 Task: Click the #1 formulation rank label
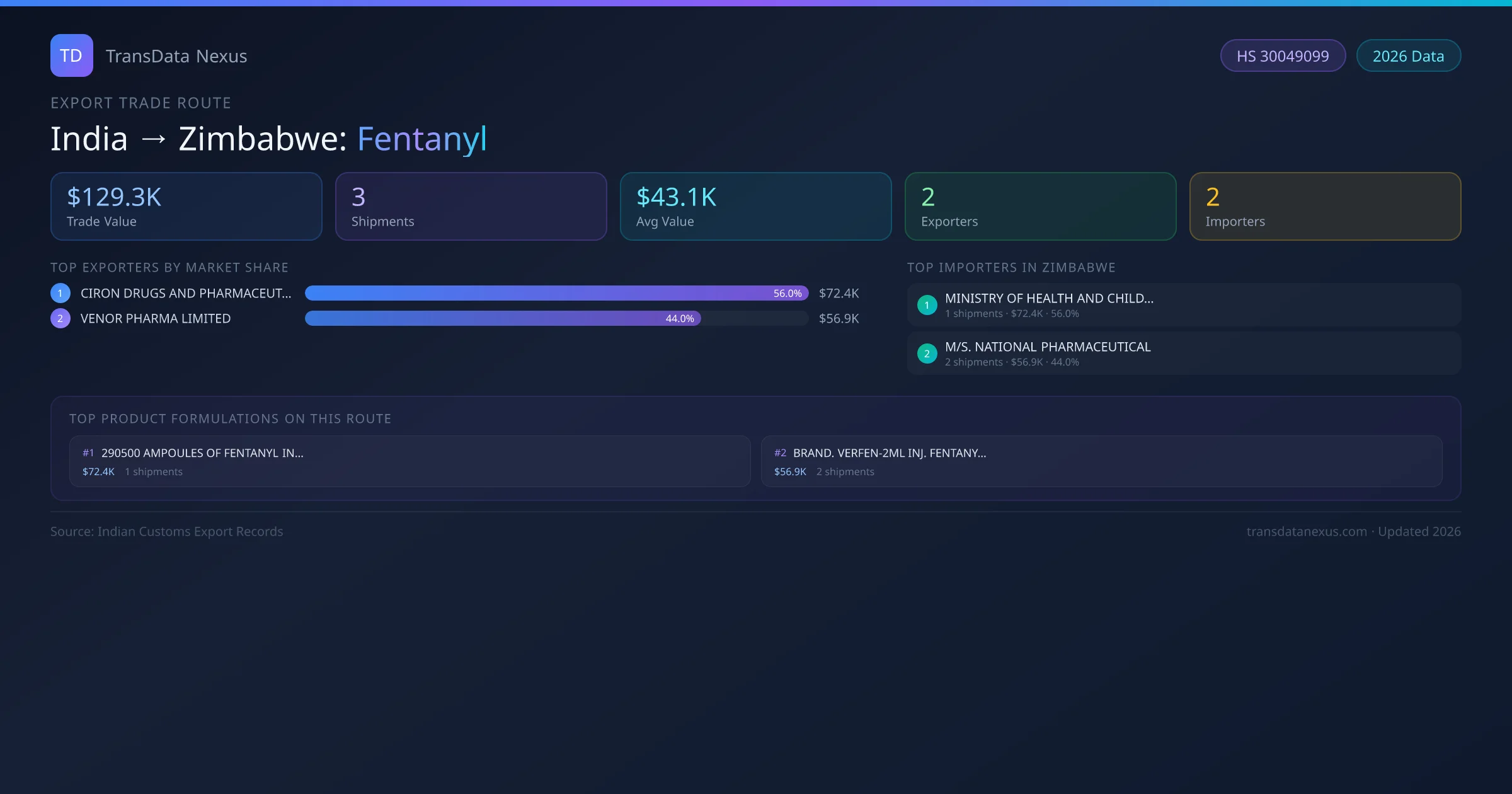[88, 453]
